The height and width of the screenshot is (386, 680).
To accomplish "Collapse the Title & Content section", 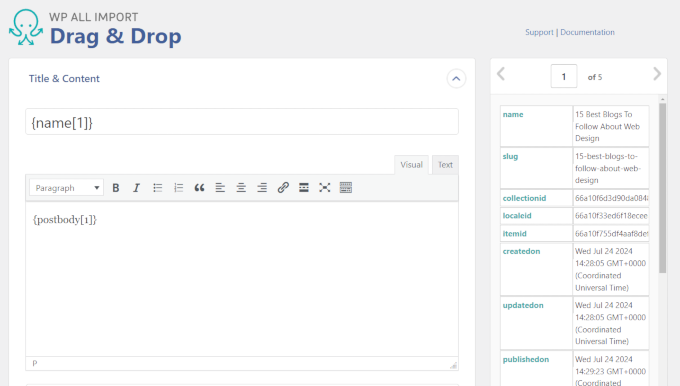I will [456, 79].
